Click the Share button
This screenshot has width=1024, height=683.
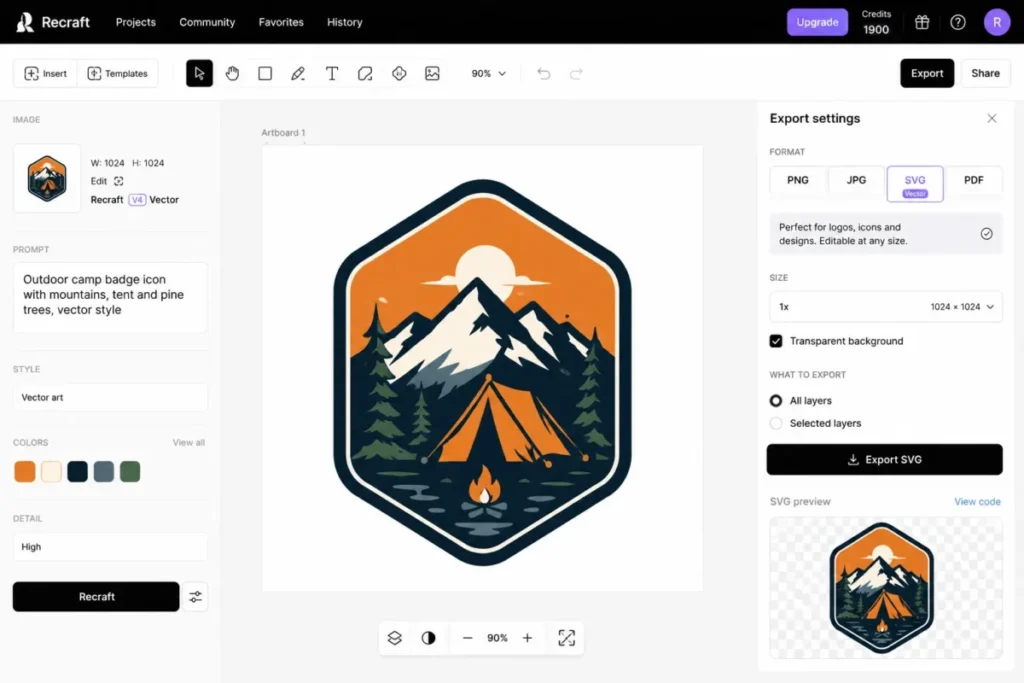click(985, 73)
